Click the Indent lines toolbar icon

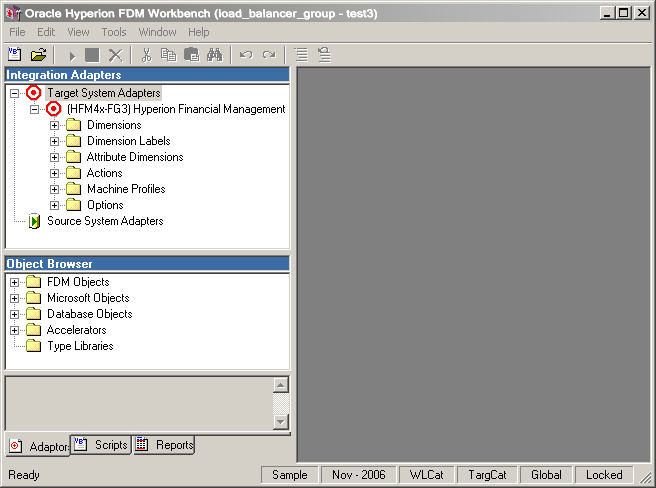pyautogui.click(x=301, y=55)
